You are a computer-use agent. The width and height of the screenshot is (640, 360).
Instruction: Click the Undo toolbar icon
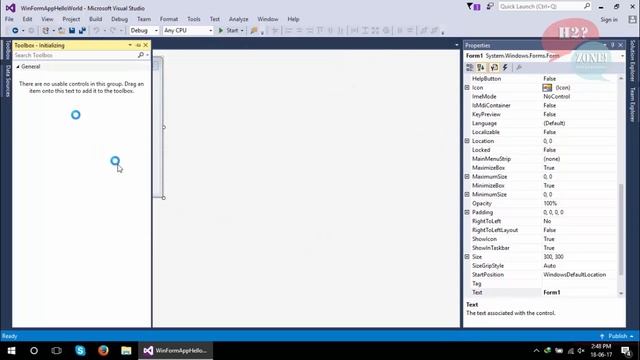(x=96, y=31)
